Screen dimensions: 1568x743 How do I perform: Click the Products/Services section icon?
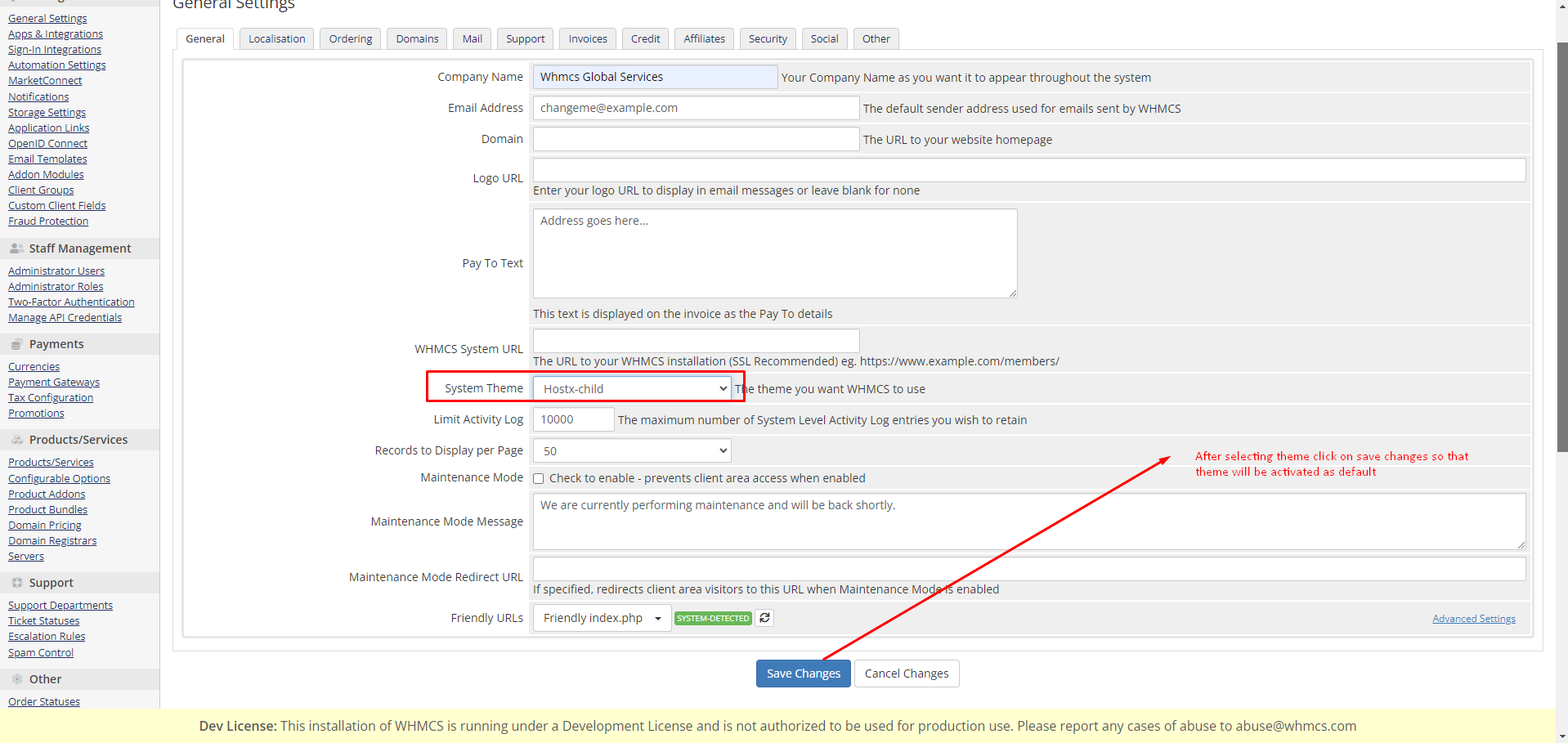tap(16, 440)
